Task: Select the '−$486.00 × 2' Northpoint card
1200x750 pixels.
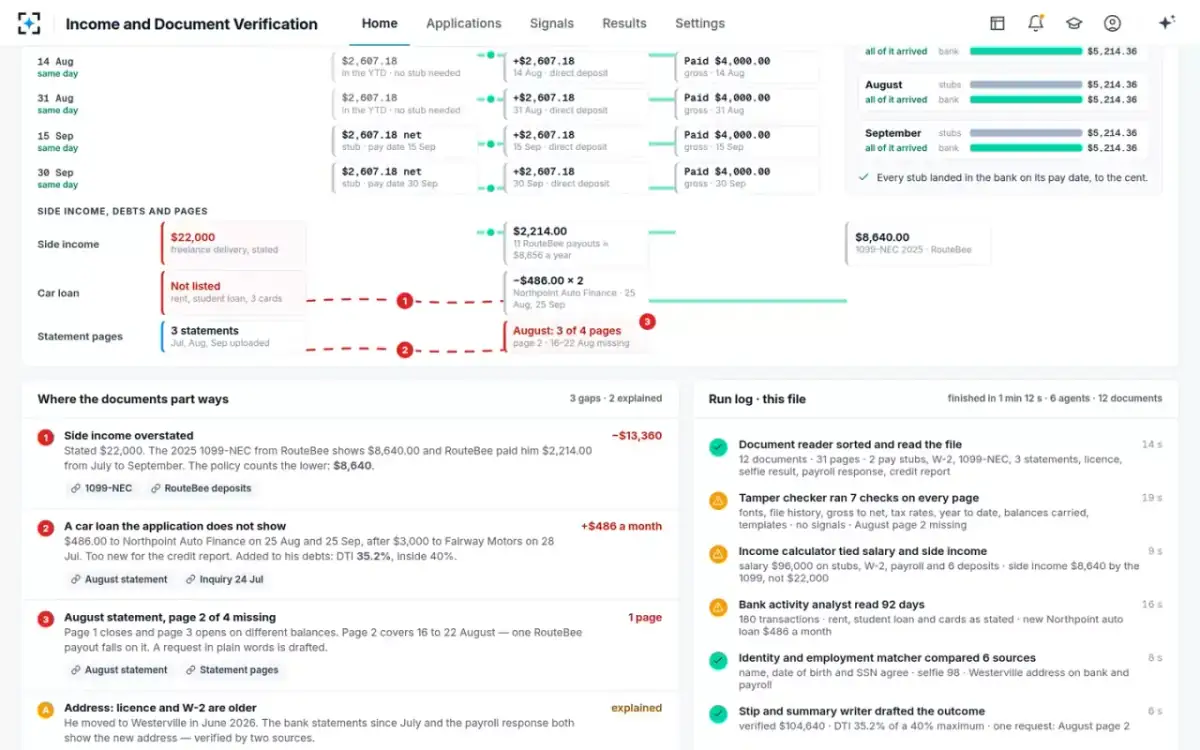Action: pos(576,292)
